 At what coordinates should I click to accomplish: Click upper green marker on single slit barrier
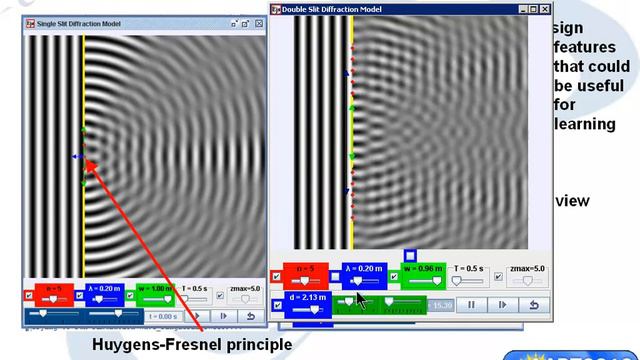[x=84, y=130]
